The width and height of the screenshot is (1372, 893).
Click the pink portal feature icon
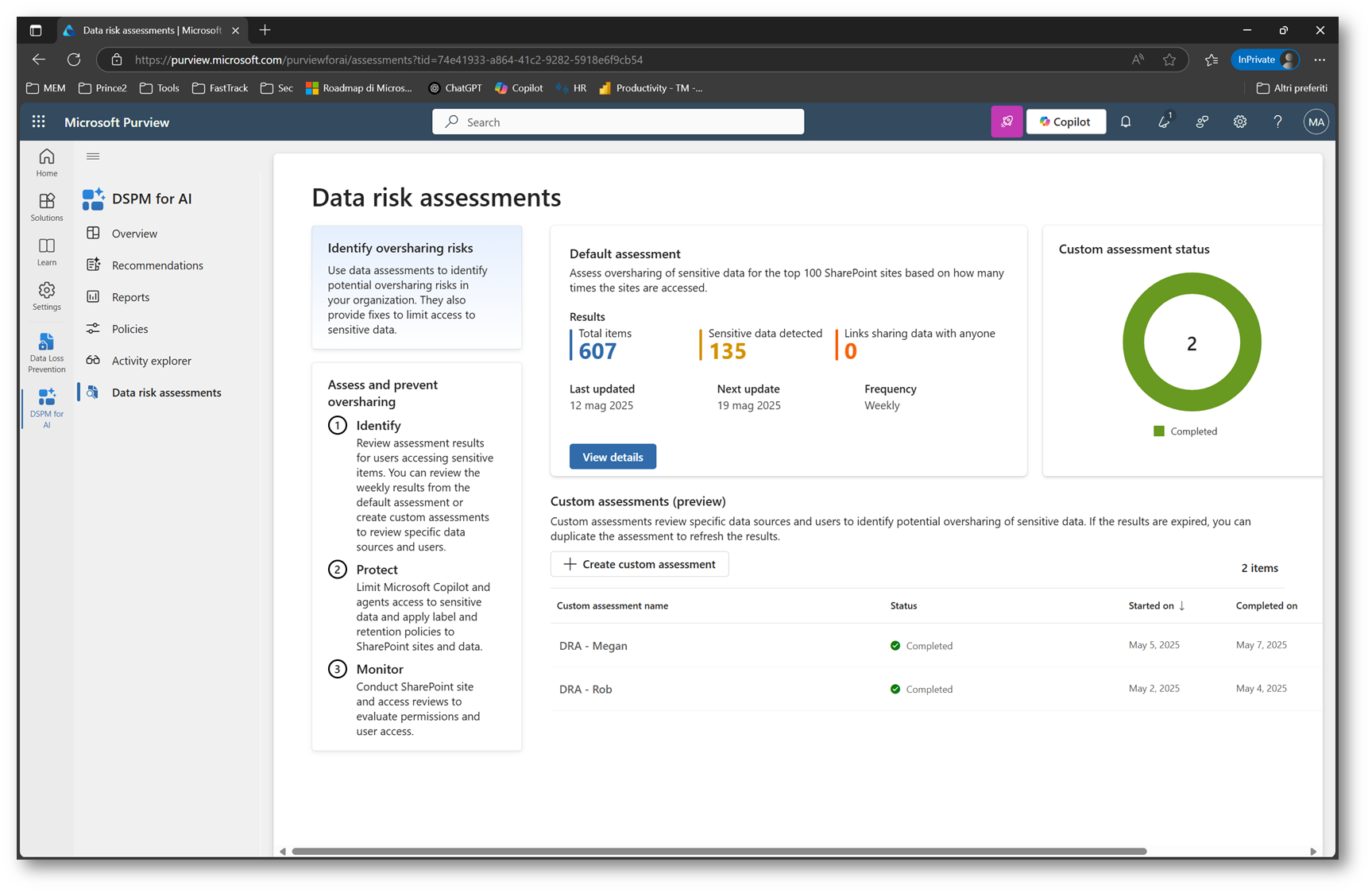tap(1007, 122)
